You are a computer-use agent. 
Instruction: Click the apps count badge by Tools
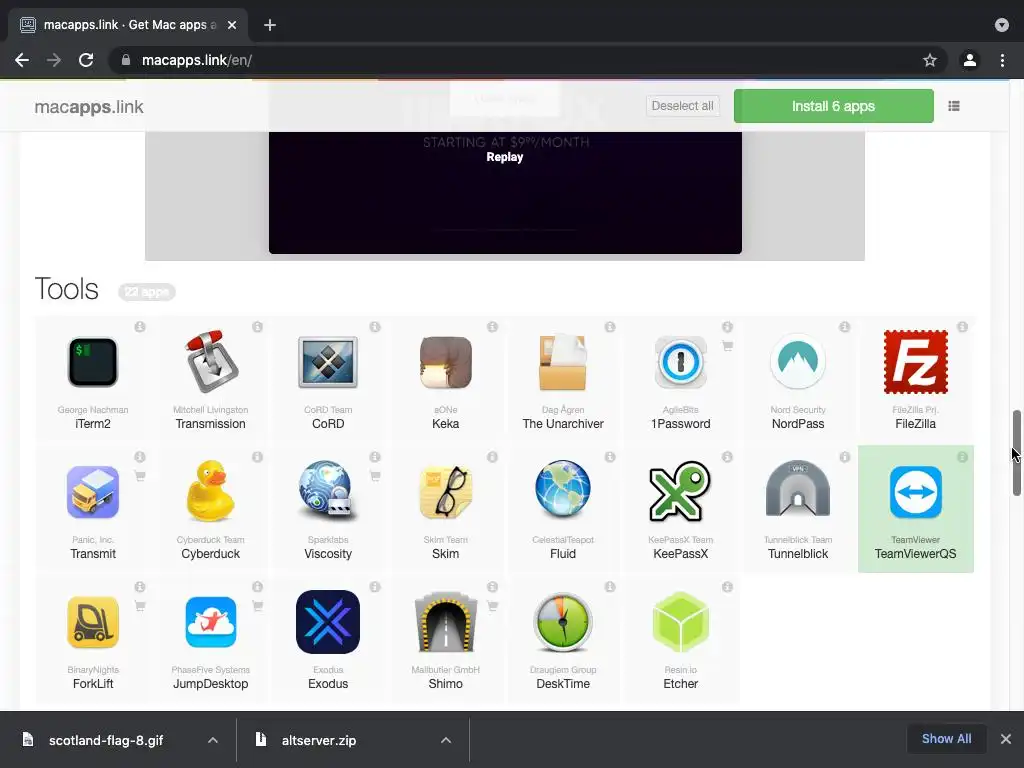click(x=147, y=291)
